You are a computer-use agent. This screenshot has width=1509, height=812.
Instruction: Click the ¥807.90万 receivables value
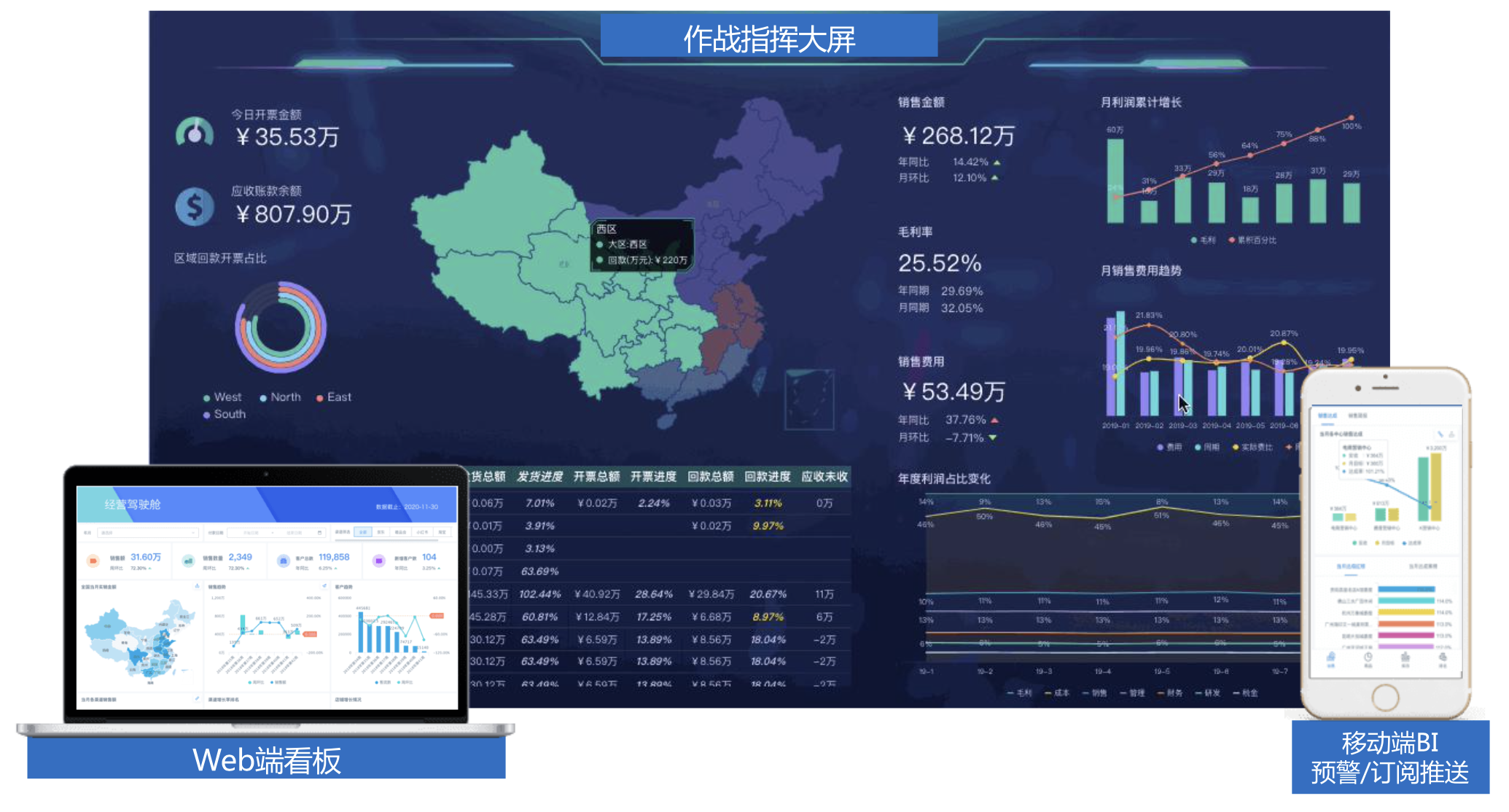pyautogui.click(x=293, y=214)
